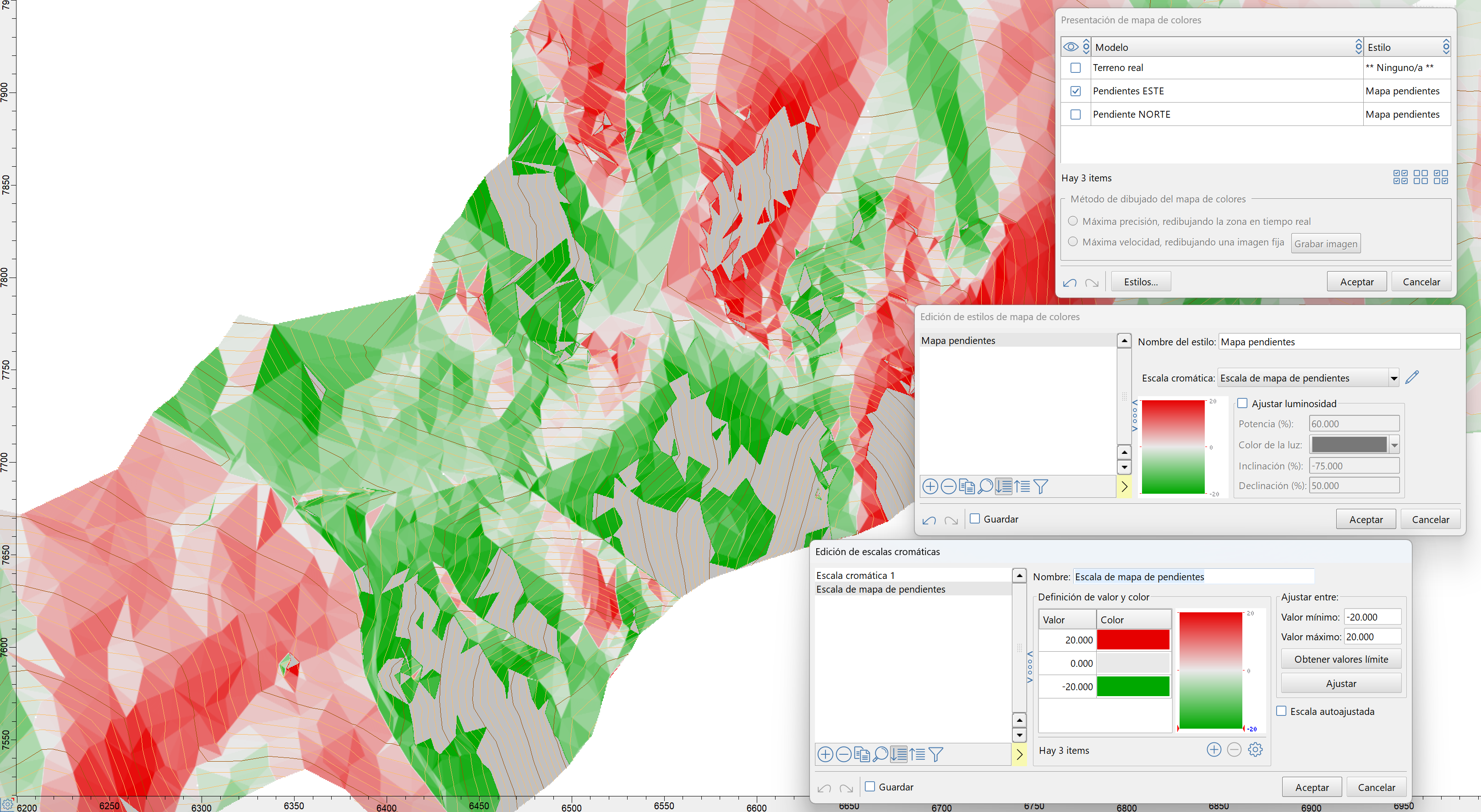Tick the Escala autoajustada checkbox
Viewport: 1481px width, 812px height.
(1281, 711)
